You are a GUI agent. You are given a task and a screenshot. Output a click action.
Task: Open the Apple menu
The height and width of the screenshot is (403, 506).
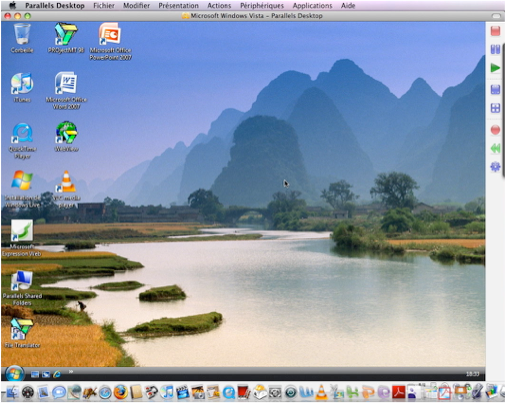pyautogui.click(x=13, y=5)
